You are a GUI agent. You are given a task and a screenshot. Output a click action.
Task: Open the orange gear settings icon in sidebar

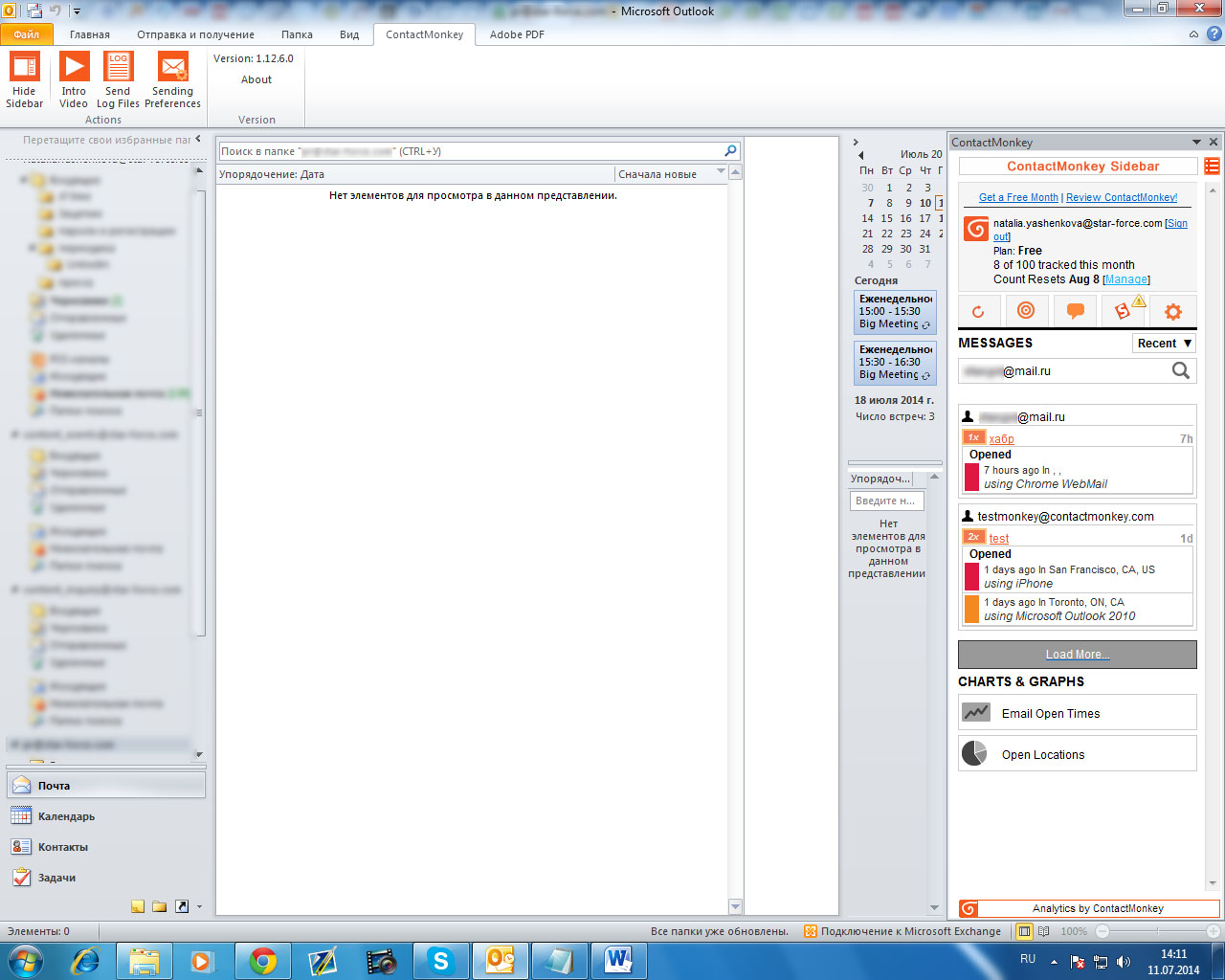coord(1172,311)
